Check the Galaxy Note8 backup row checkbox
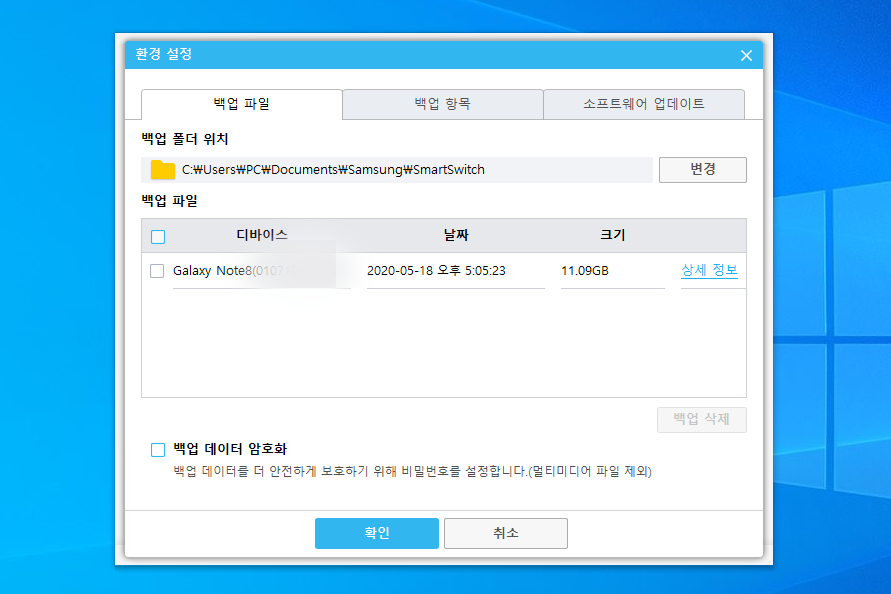The height and width of the screenshot is (594, 891). (157, 271)
